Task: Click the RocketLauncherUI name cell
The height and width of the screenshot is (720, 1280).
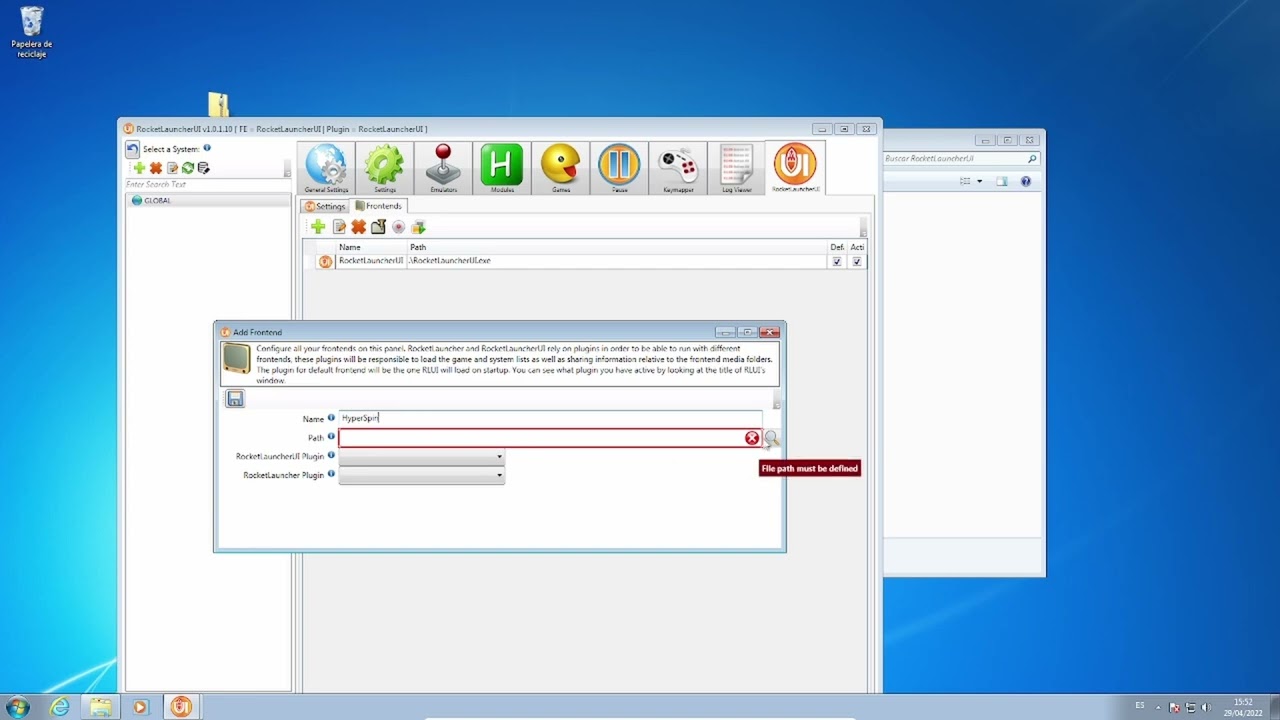Action: tap(371, 261)
